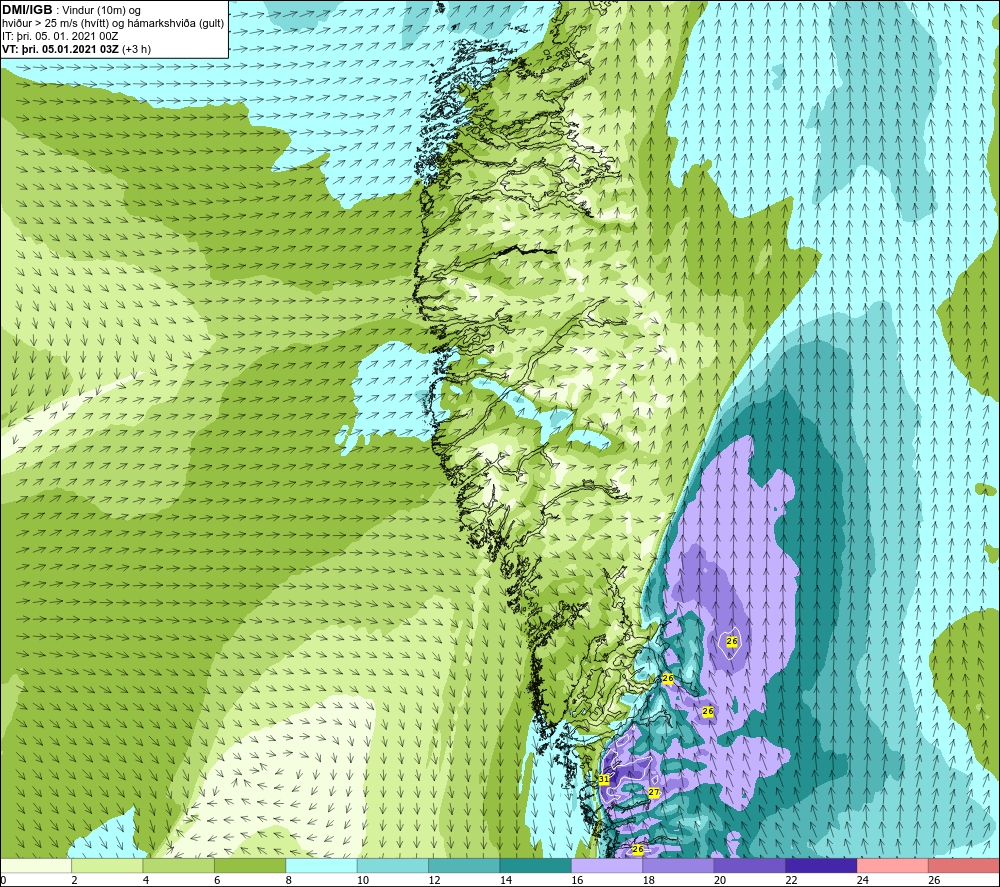
Task: Select the 2–4 m/s light green legend swatch
Action: [x=108, y=865]
